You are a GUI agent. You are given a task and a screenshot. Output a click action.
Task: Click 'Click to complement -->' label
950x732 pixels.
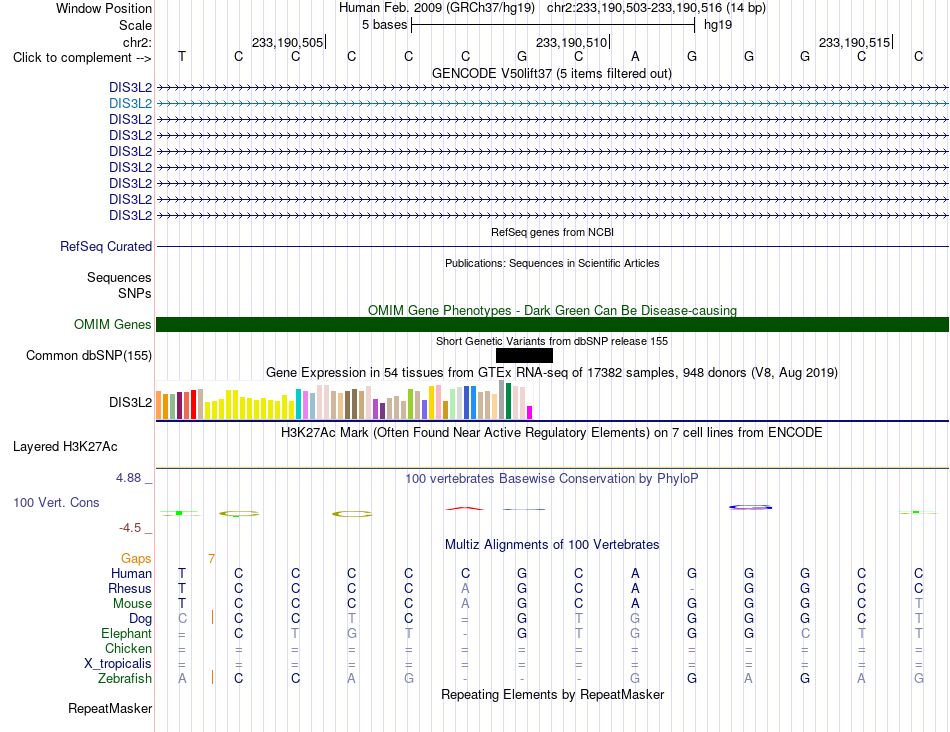tap(82, 58)
